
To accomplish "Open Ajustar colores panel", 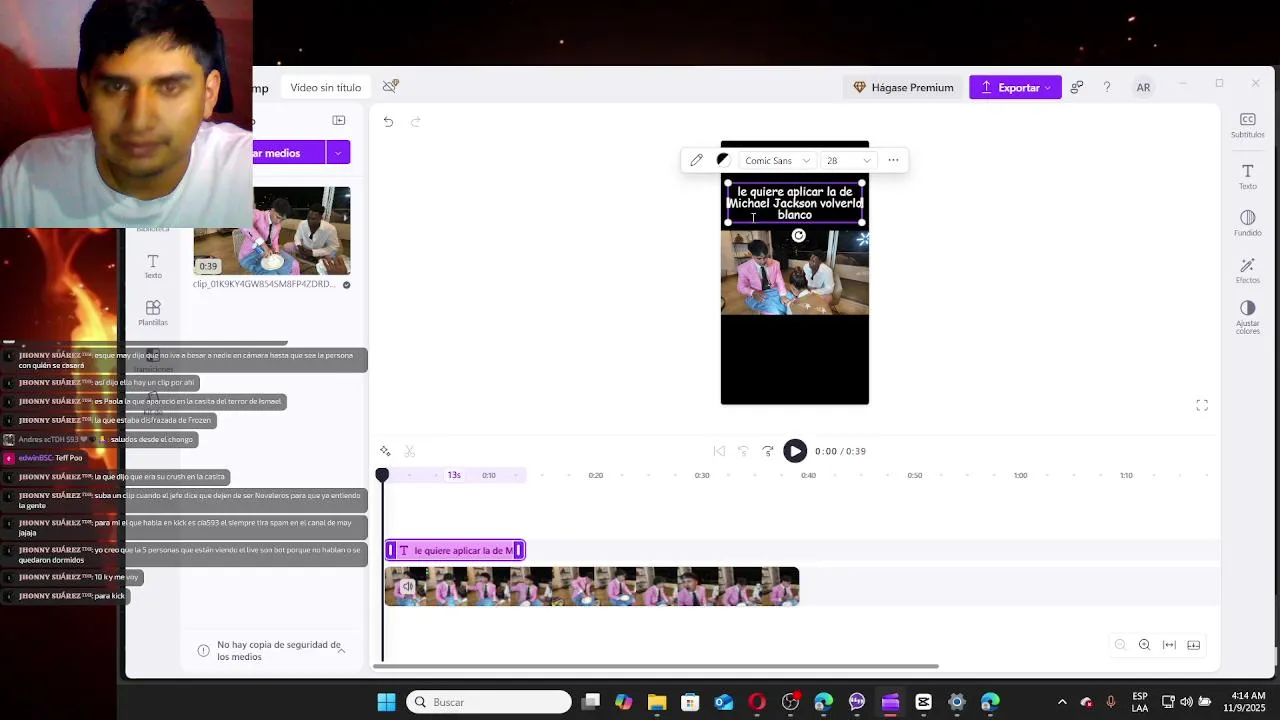I will [1247, 317].
